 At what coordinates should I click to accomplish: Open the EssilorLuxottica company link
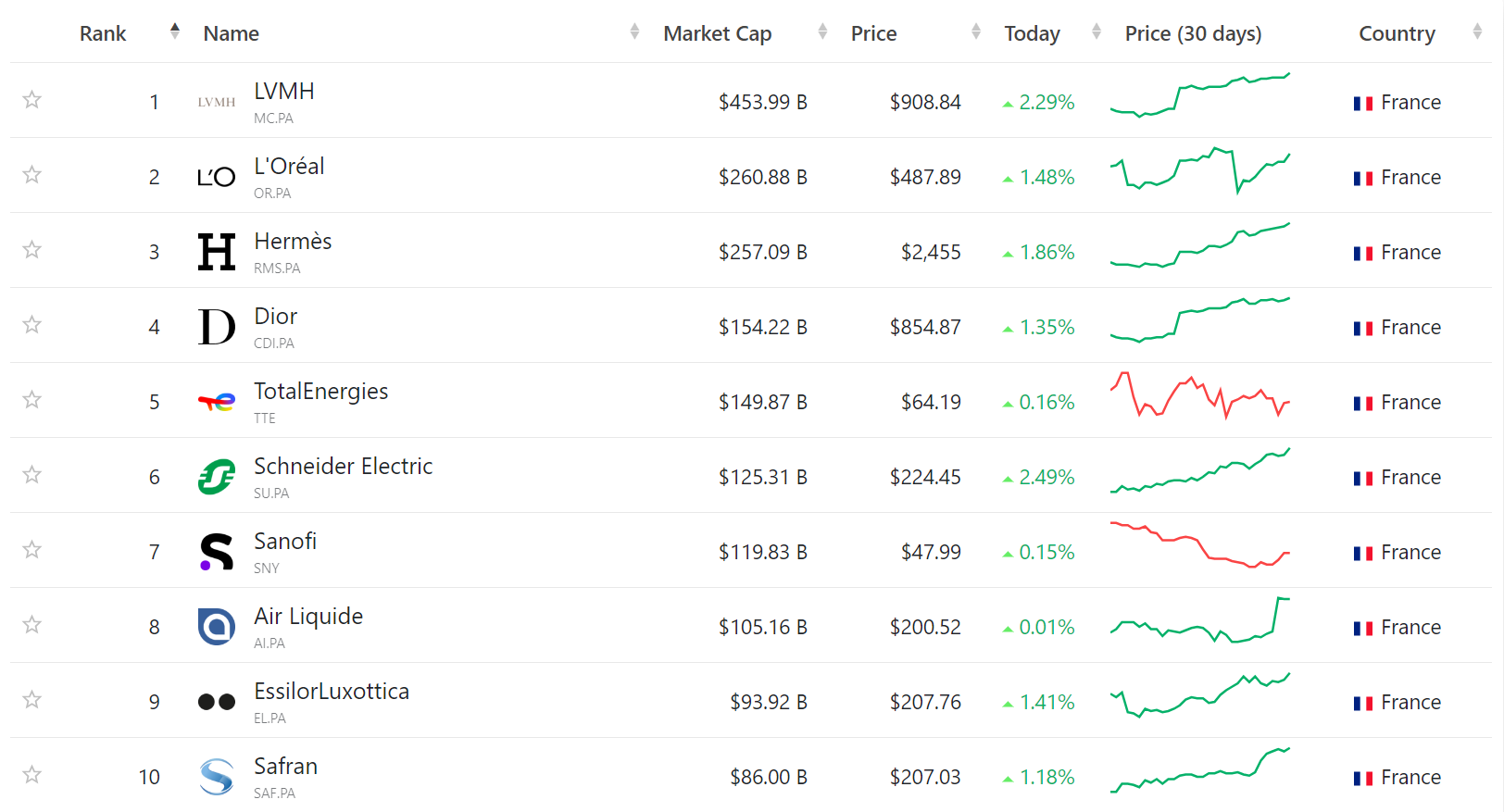[x=332, y=692]
